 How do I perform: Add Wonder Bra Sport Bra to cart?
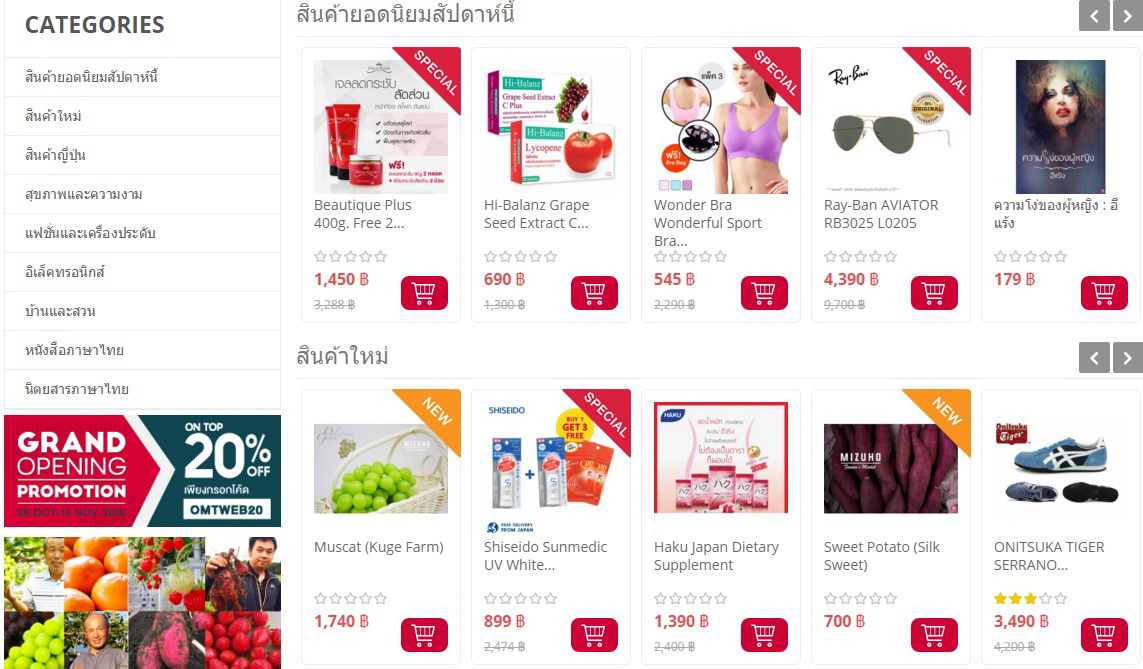point(764,293)
